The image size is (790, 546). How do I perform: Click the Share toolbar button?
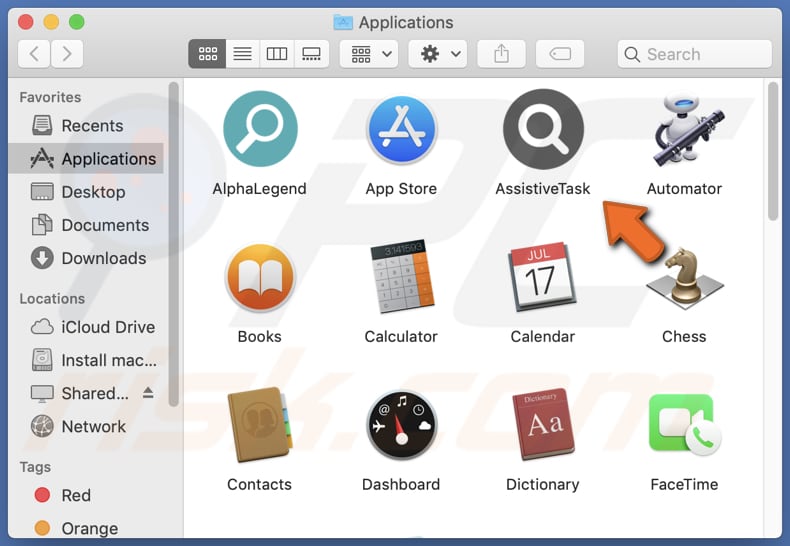click(x=501, y=54)
